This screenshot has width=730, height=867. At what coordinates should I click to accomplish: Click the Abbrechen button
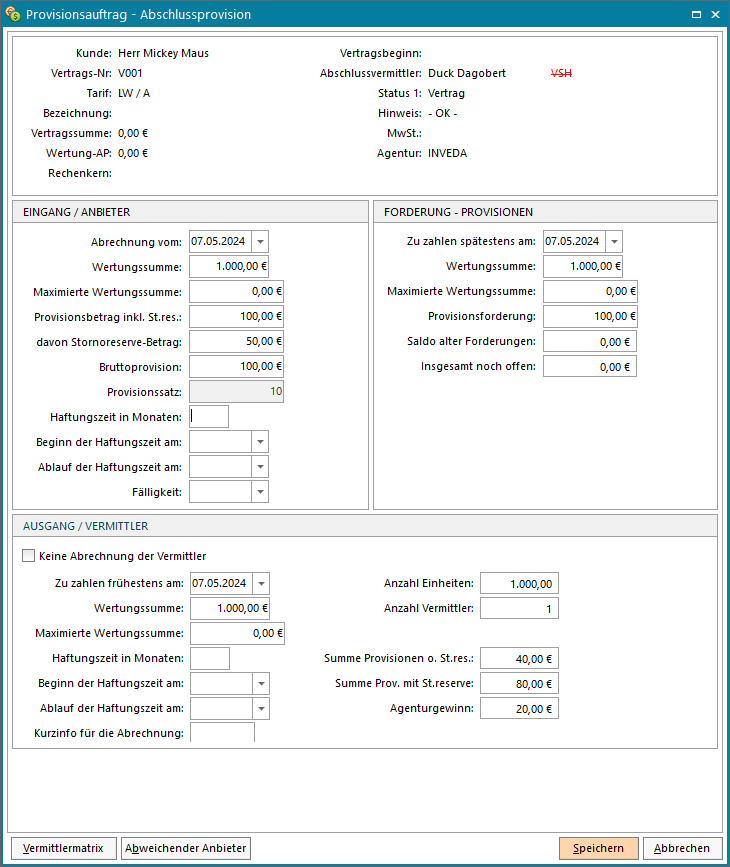tap(682, 848)
